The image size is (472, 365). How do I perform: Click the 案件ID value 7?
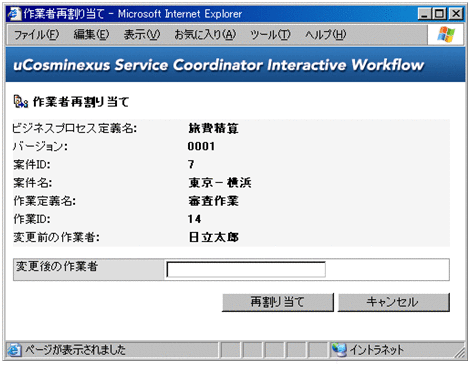[x=191, y=164]
